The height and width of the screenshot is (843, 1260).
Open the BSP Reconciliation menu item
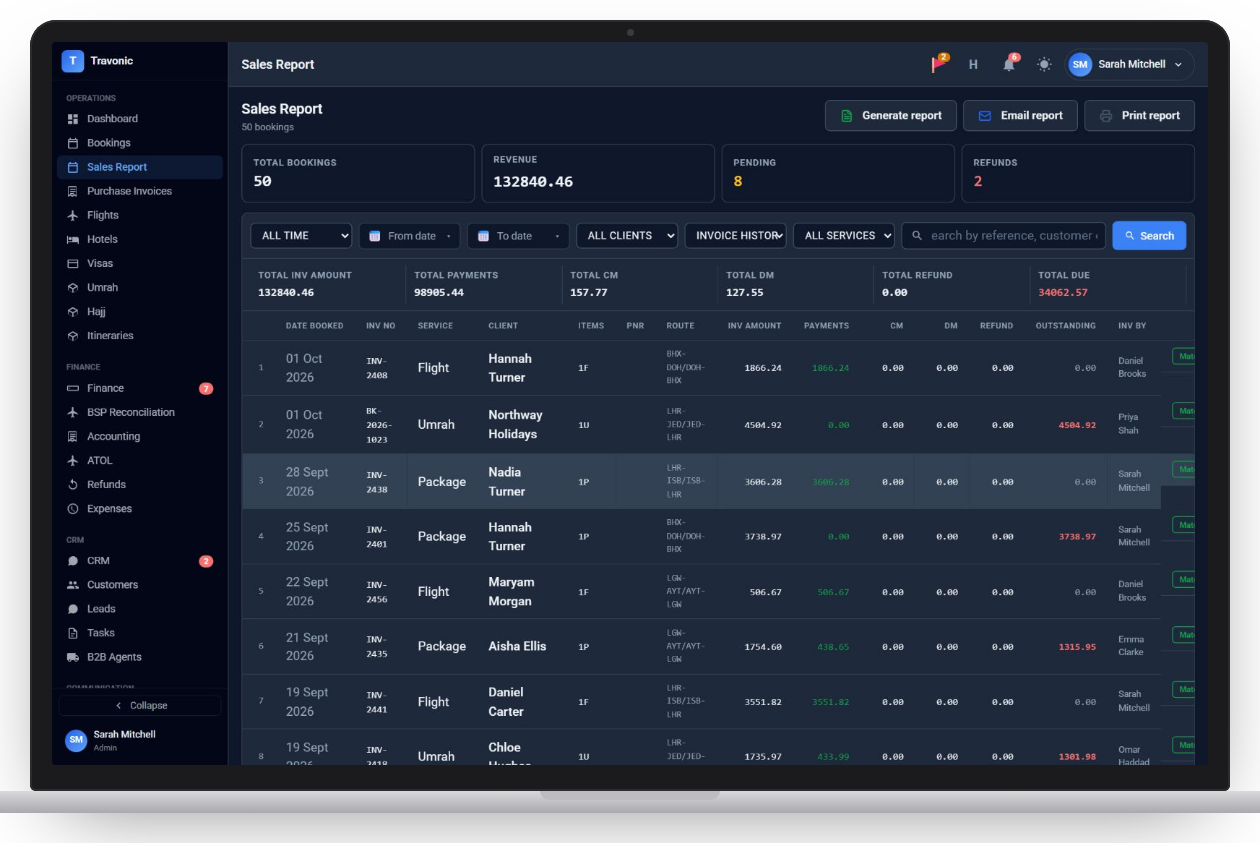pyautogui.click(x=140, y=412)
